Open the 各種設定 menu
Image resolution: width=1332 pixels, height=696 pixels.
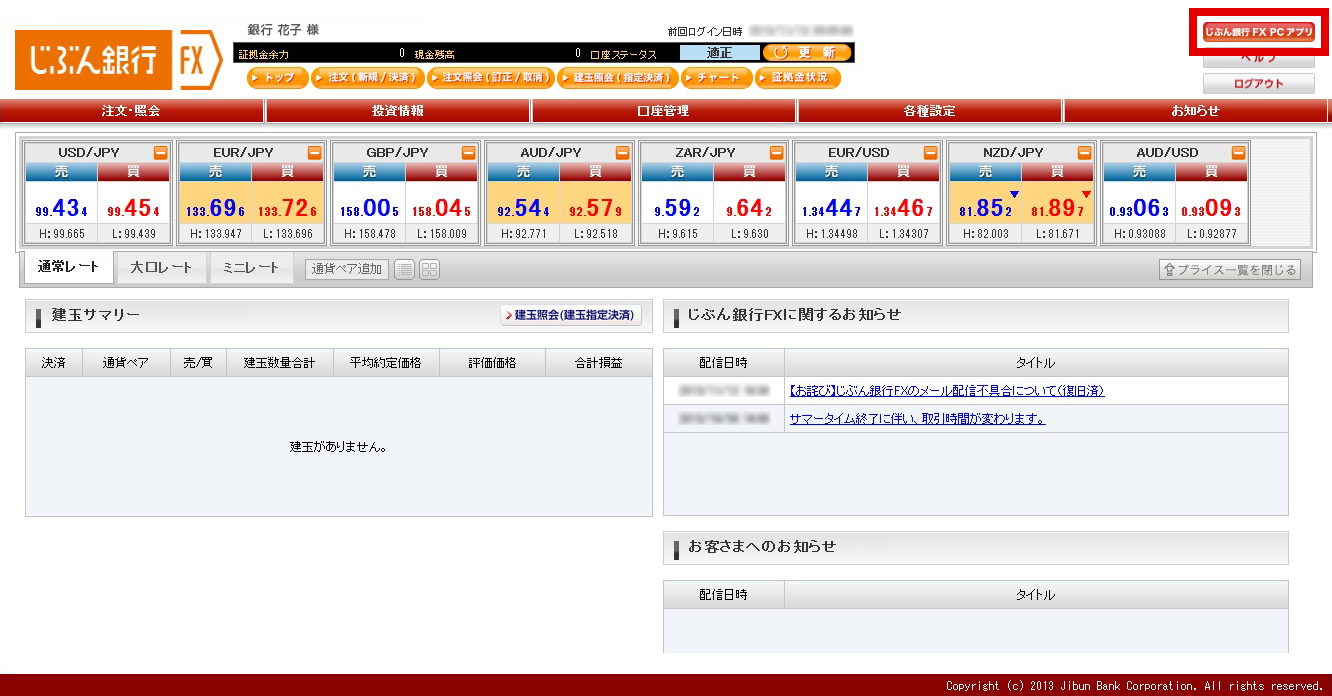click(929, 111)
